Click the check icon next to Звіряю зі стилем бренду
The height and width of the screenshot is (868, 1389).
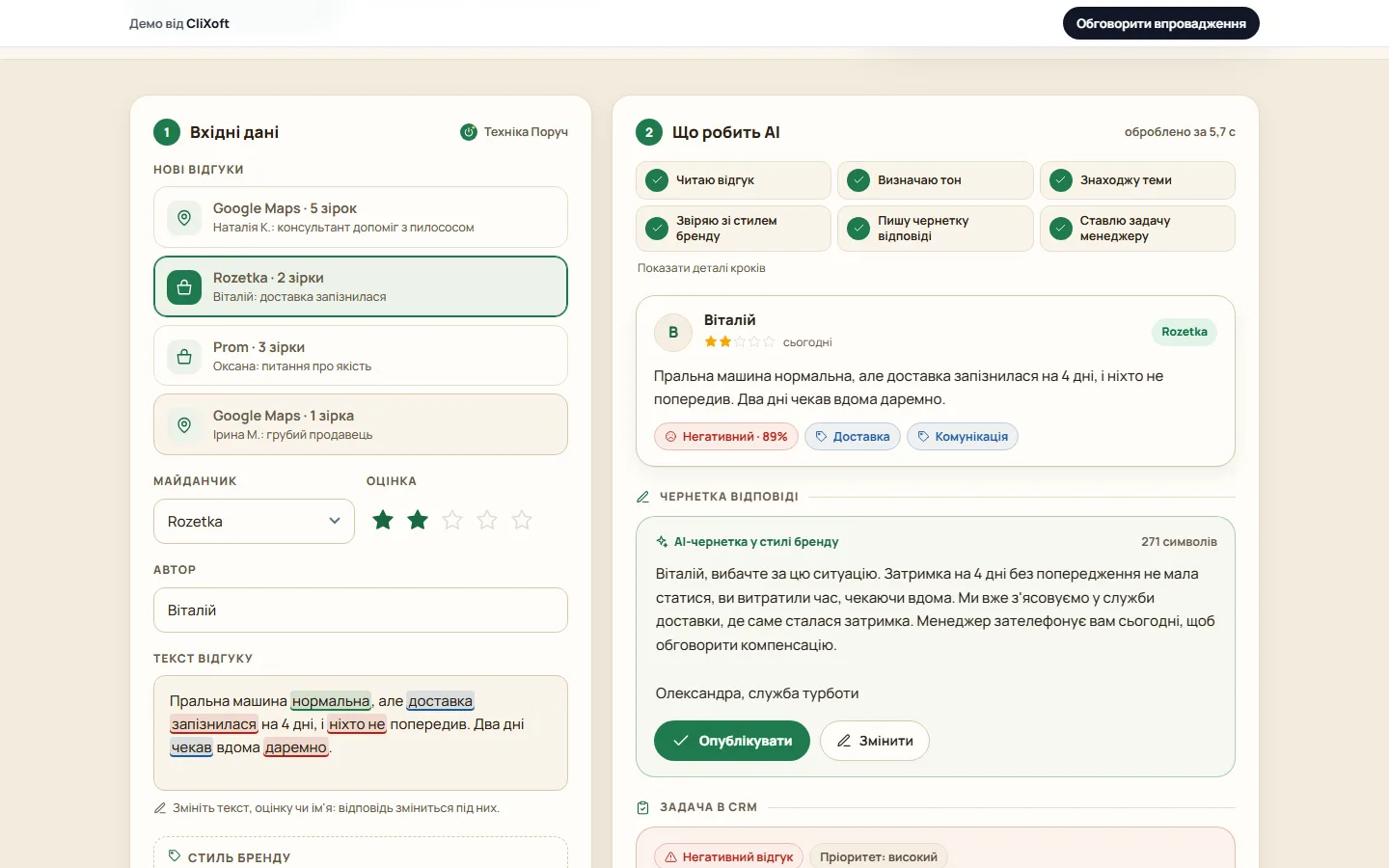tap(657, 229)
